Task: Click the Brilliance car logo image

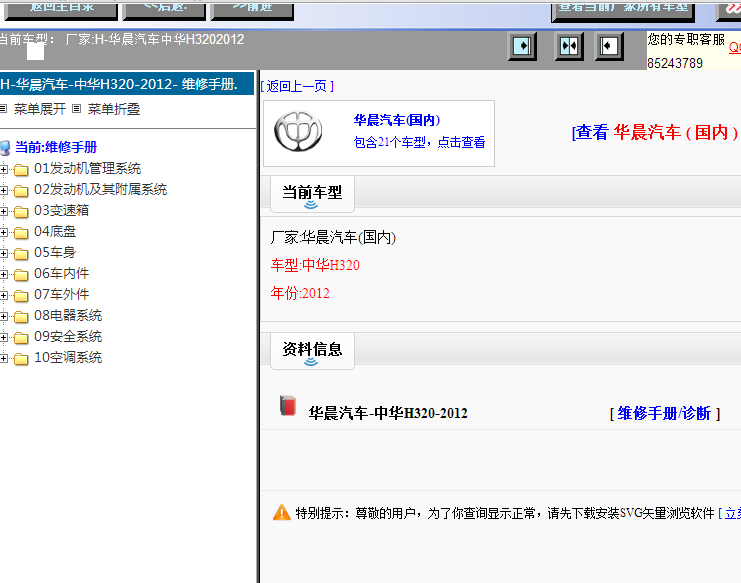Action: [298, 131]
